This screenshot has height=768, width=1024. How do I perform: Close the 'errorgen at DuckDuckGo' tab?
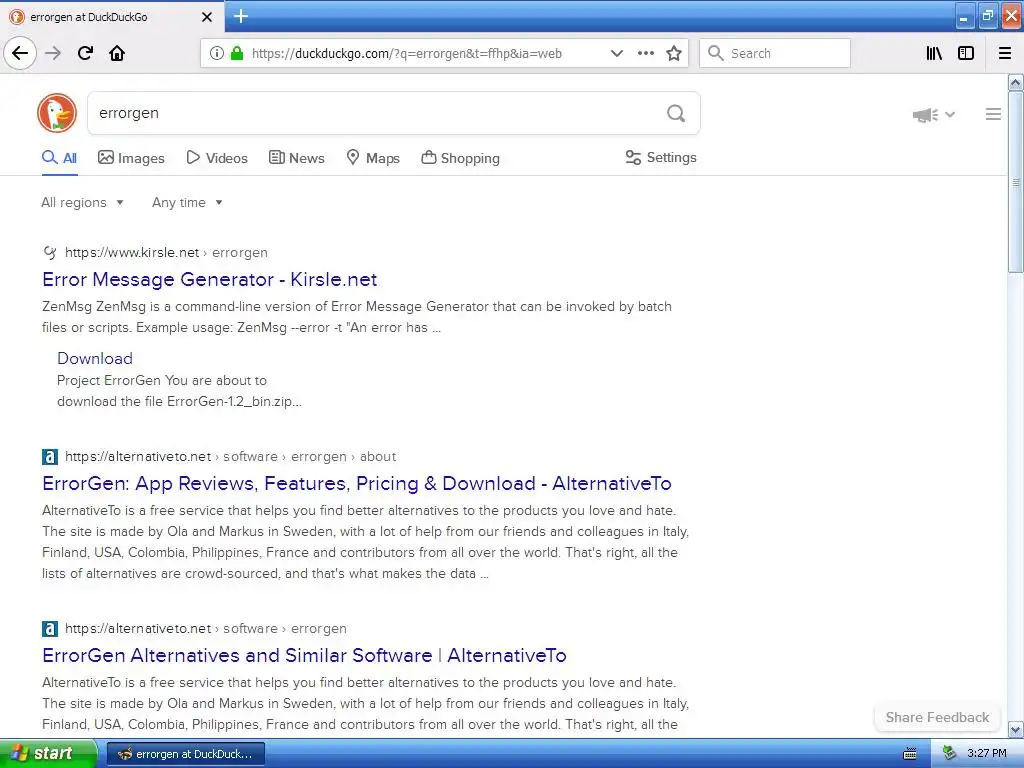207,17
